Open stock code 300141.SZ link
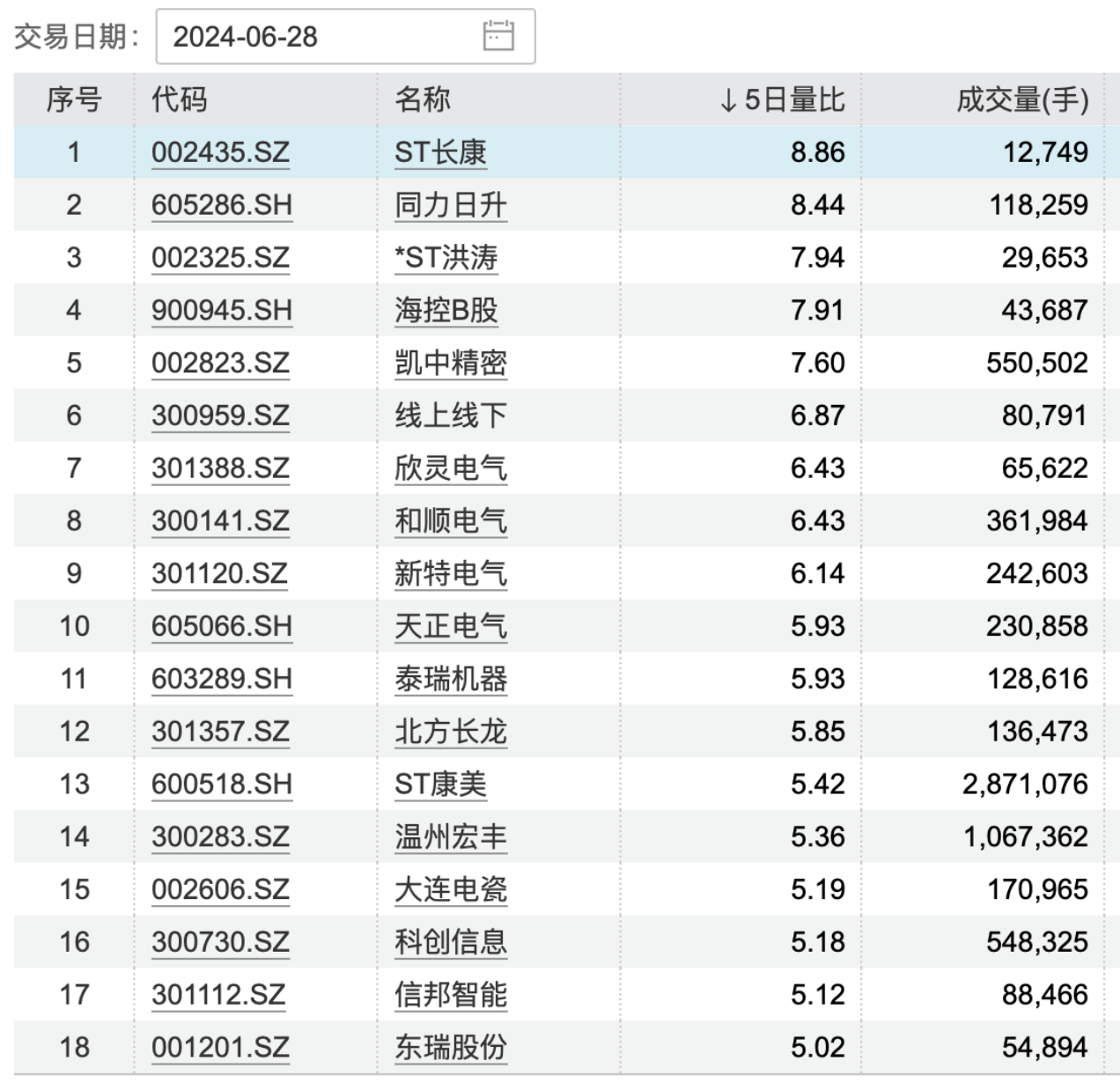1120x1083 pixels. coord(220,521)
